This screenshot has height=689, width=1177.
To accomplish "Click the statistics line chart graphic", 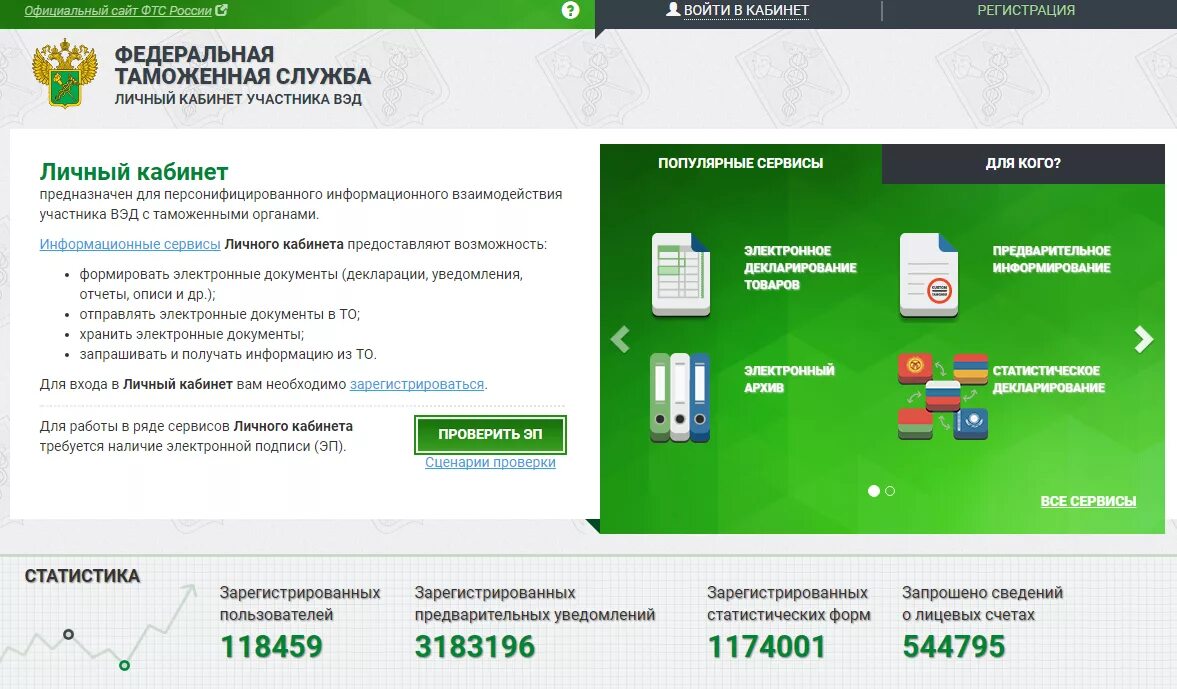I will coord(98,629).
